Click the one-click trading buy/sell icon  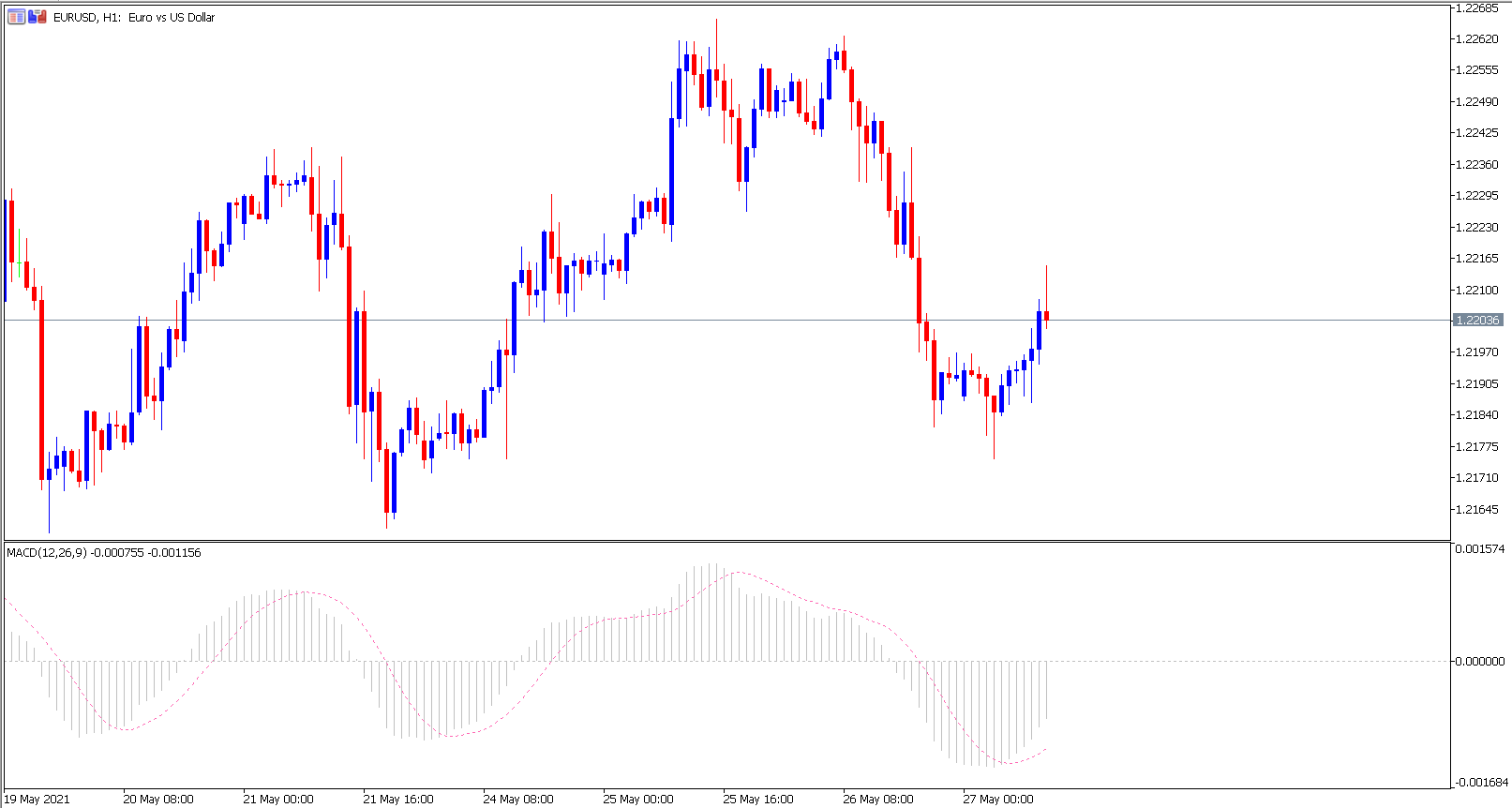(x=37, y=17)
